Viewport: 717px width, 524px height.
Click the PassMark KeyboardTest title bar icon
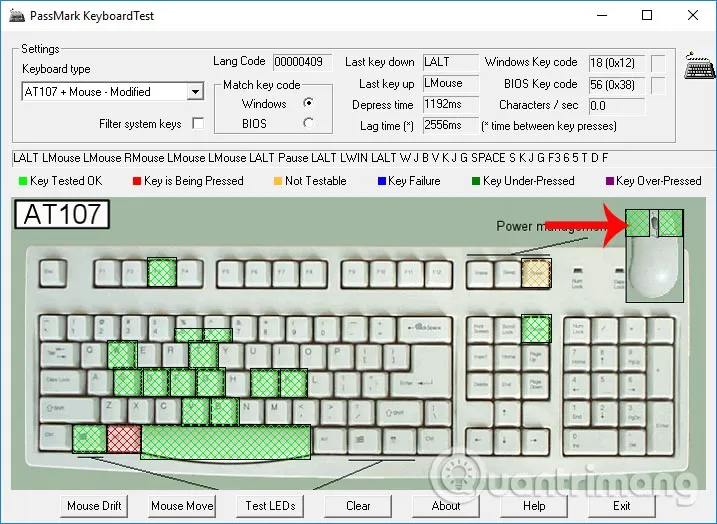pyautogui.click(x=17, y=15)
